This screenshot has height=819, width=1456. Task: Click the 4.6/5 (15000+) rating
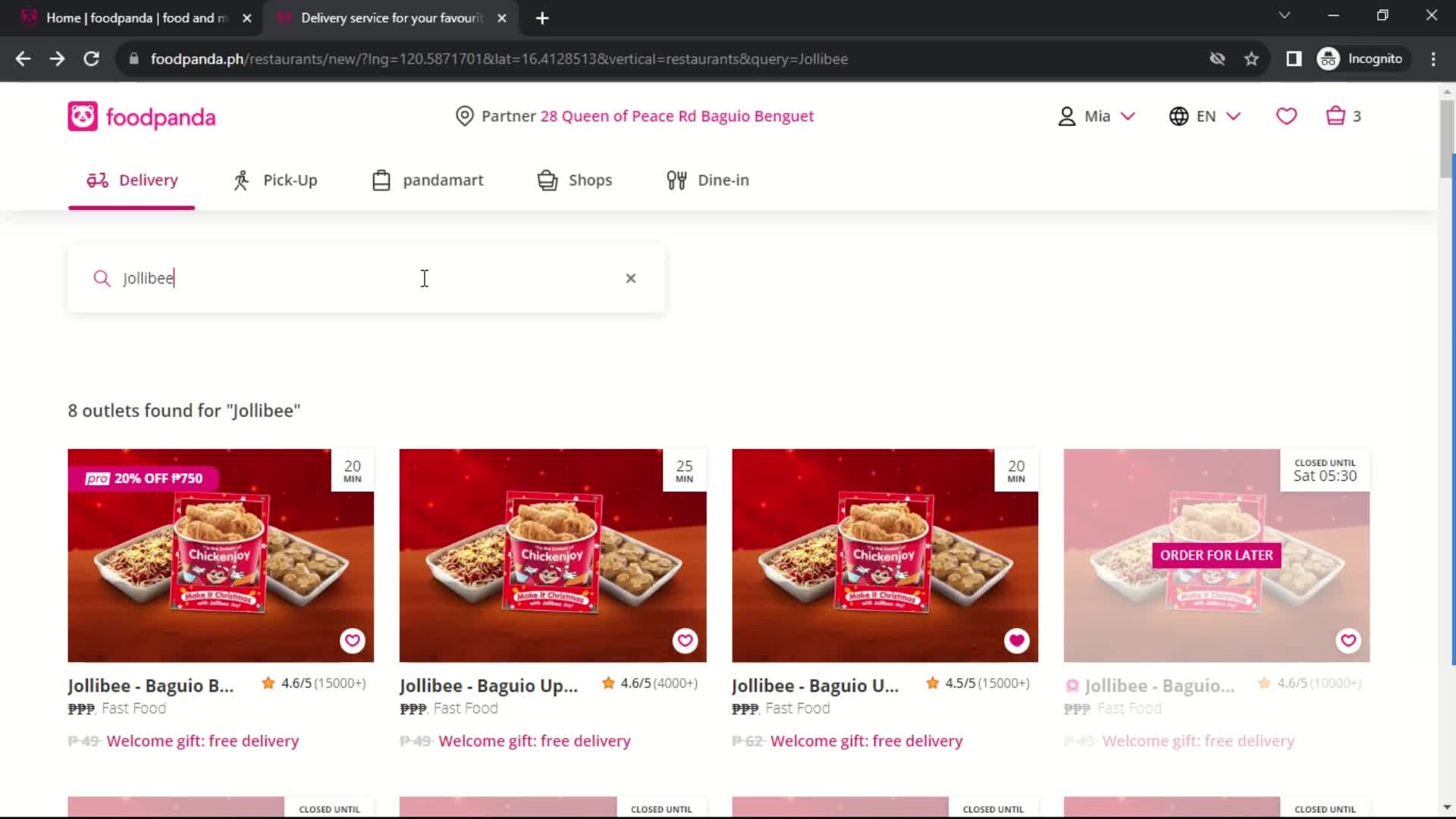pyautogui.click(x=314, y=683)
